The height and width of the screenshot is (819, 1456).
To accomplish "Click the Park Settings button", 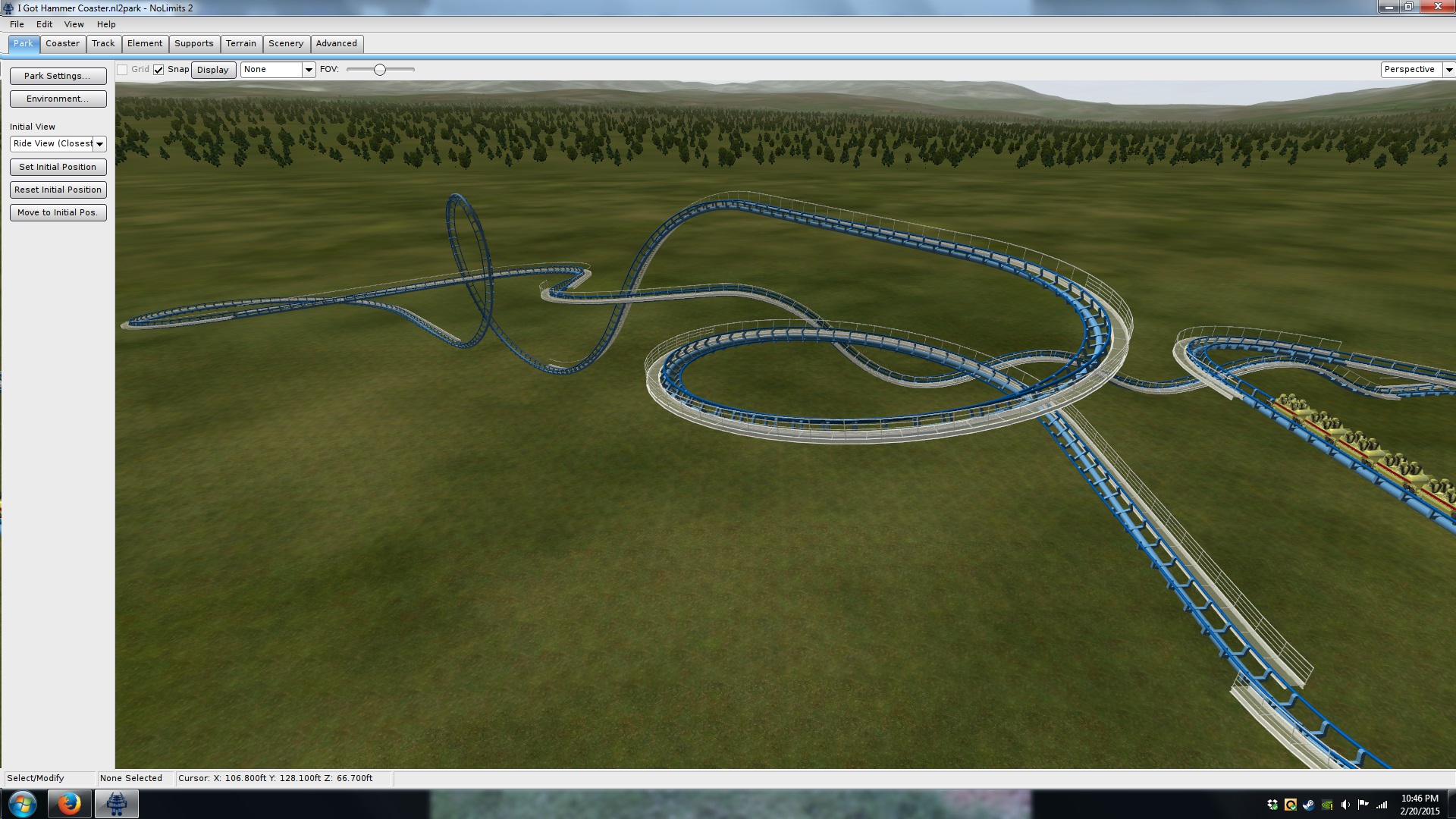I will [58, 76].
